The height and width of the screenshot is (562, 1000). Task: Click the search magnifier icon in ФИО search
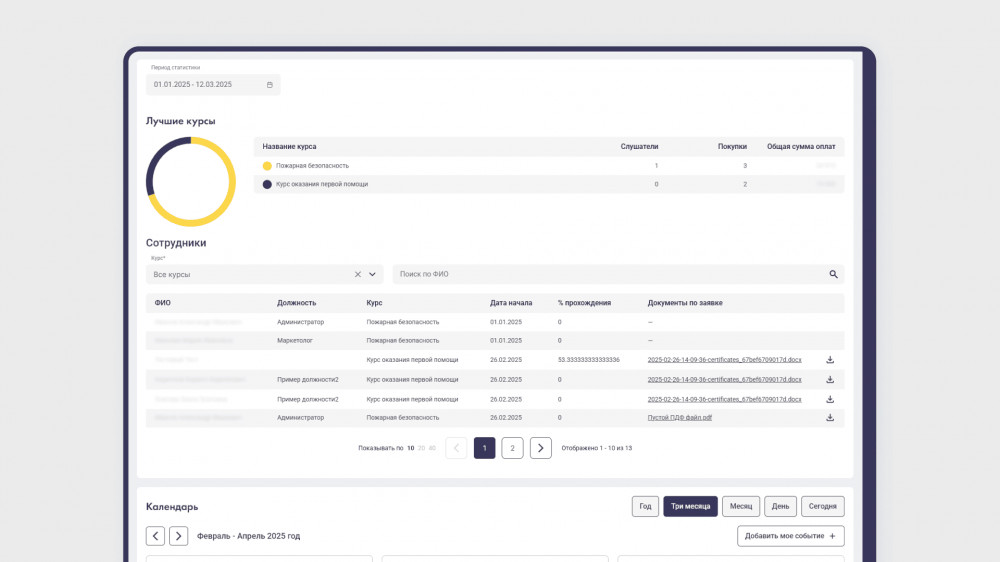click(x=833, y=274)
